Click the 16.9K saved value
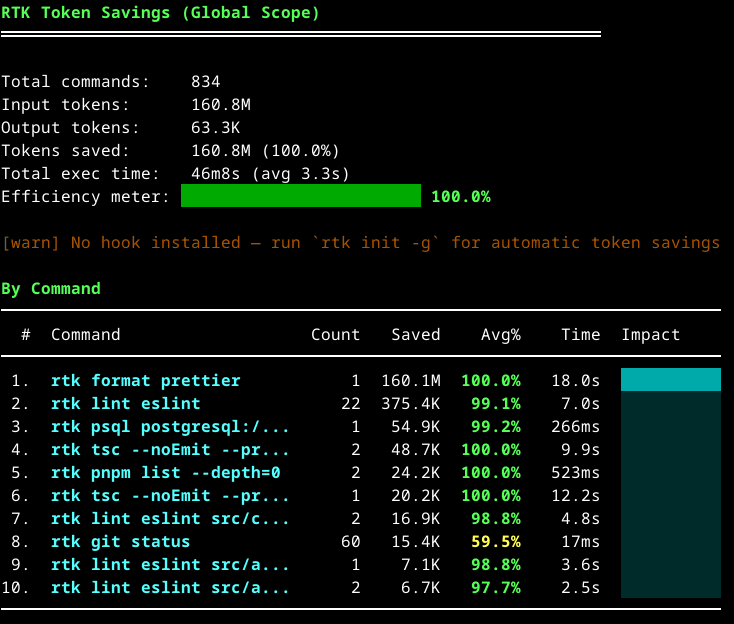 tap(416, 518)
